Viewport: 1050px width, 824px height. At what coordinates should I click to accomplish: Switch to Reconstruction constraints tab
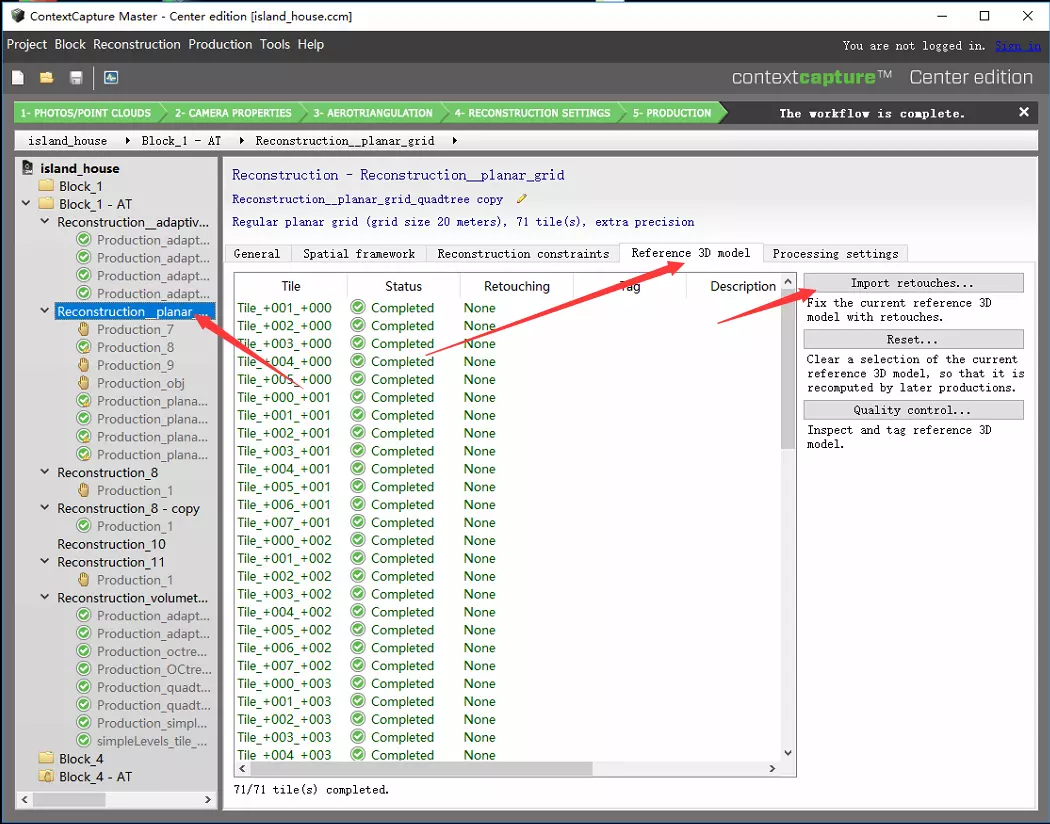(x=523, y=254)
